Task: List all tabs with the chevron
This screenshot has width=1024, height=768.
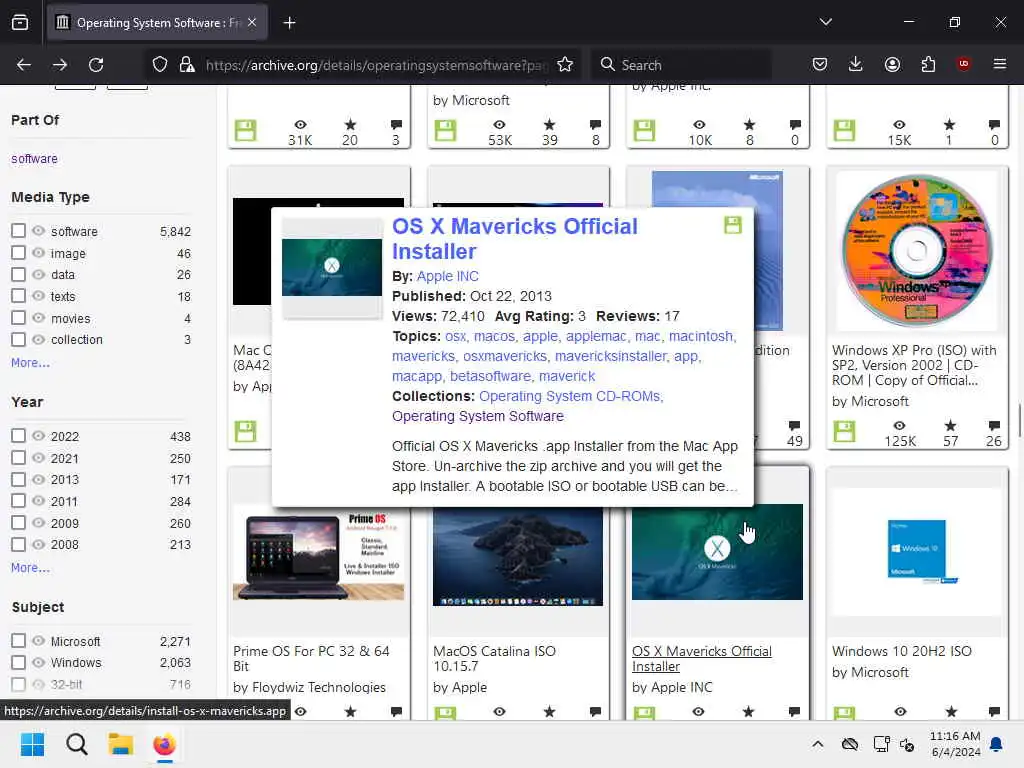Action: click(x=825, y=22)
